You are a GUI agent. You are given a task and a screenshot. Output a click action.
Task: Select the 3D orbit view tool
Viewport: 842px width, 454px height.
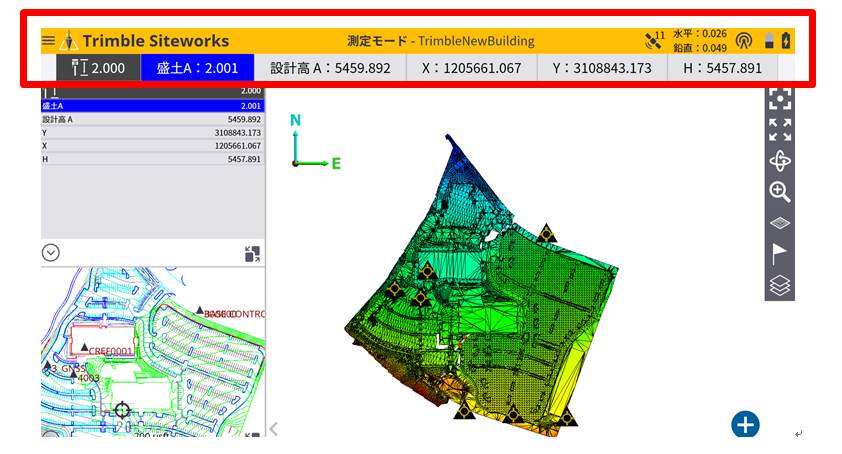tap(780, 161)
